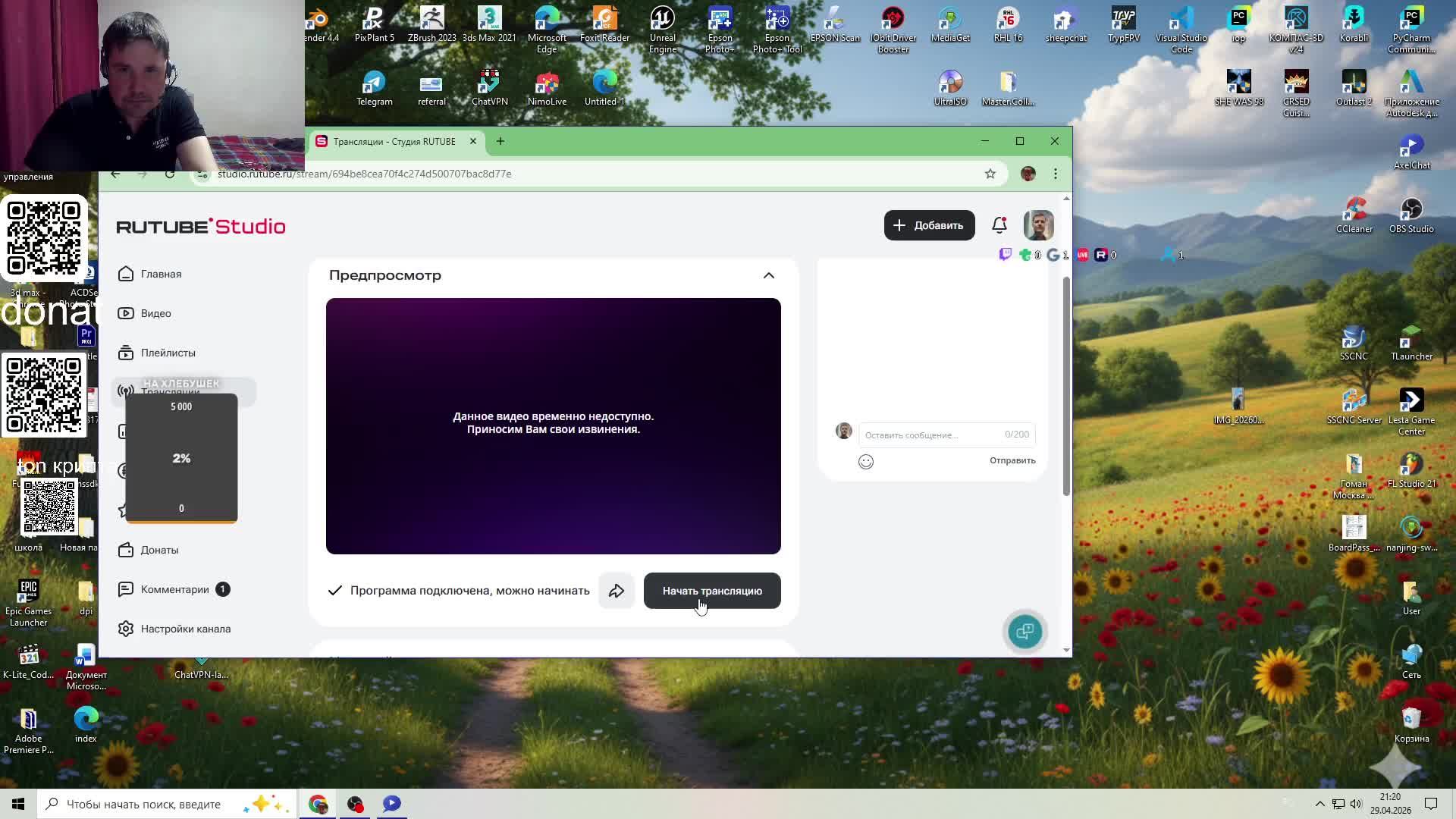Open Плейлисты in the sidebar
Image resolution: width=1456 pixels, height=819 pixels.
coord(168,353)
